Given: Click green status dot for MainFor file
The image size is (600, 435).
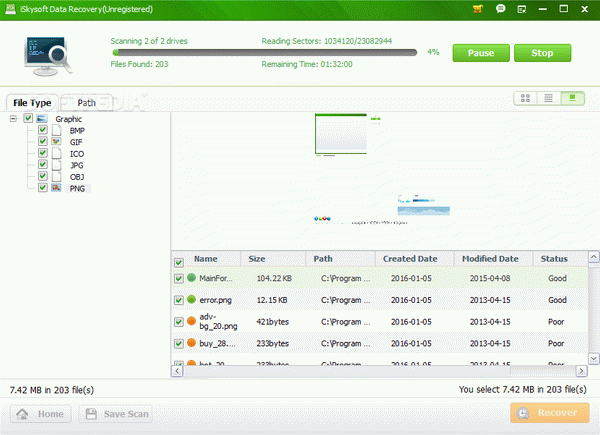Looking at the screenshot, I should pos(192,278).
